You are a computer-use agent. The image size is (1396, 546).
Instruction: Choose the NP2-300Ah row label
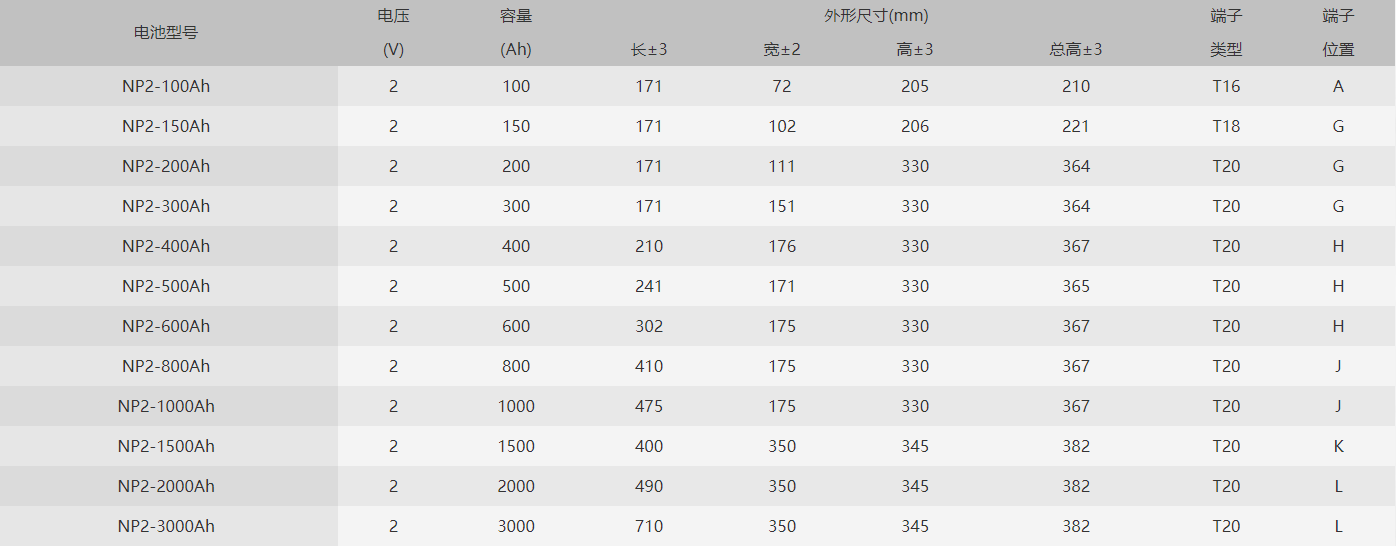pyautogui.click(x=166, y=206)
